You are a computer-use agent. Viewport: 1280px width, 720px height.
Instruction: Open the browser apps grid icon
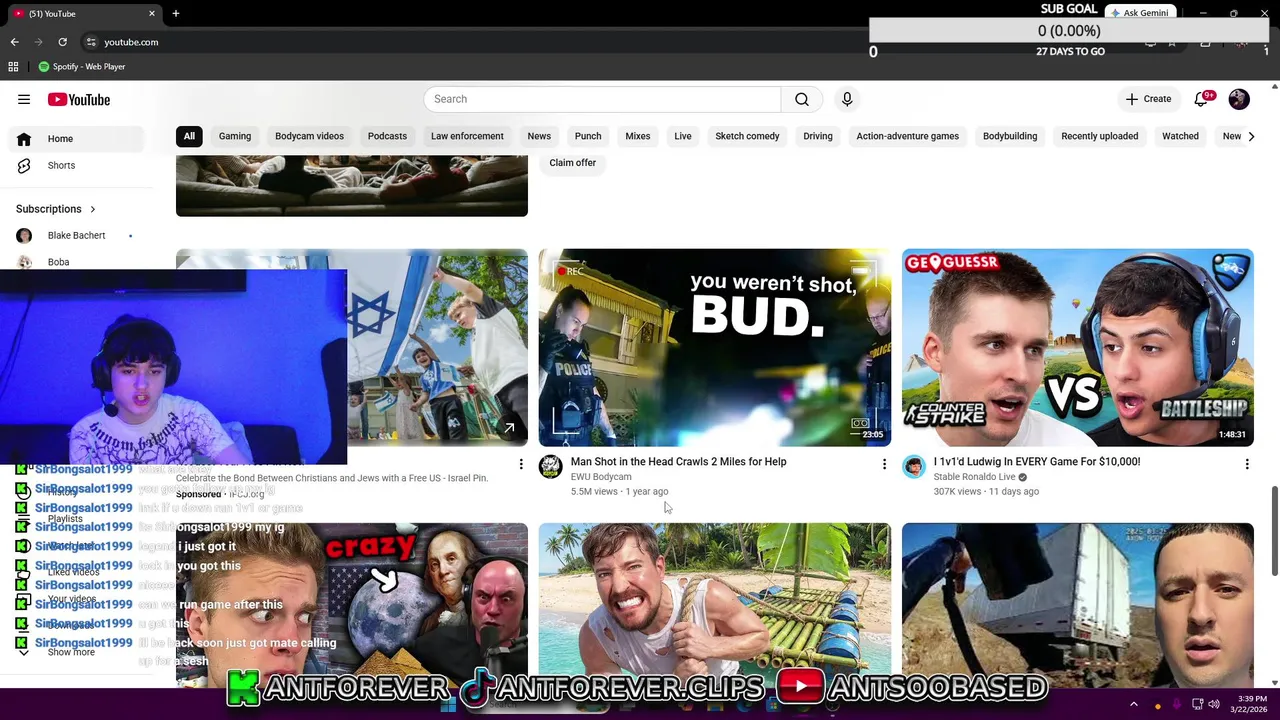click(13, 67)
